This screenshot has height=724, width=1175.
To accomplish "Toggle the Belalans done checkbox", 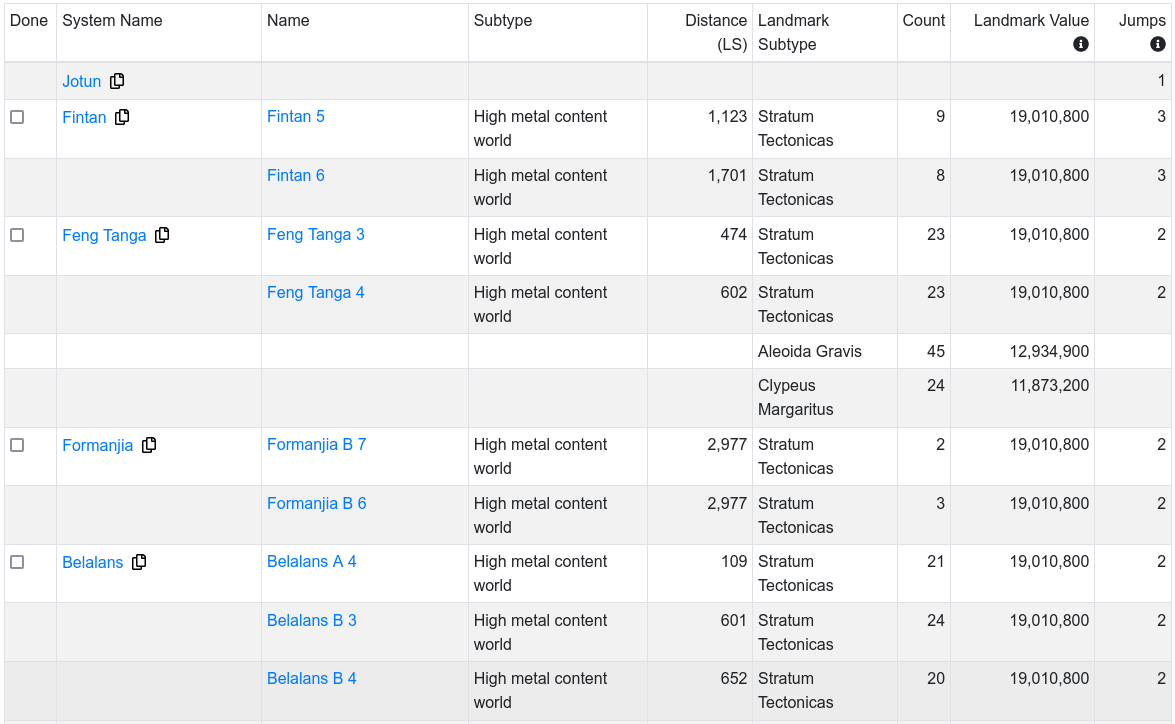I will click(x=17, y=562).
